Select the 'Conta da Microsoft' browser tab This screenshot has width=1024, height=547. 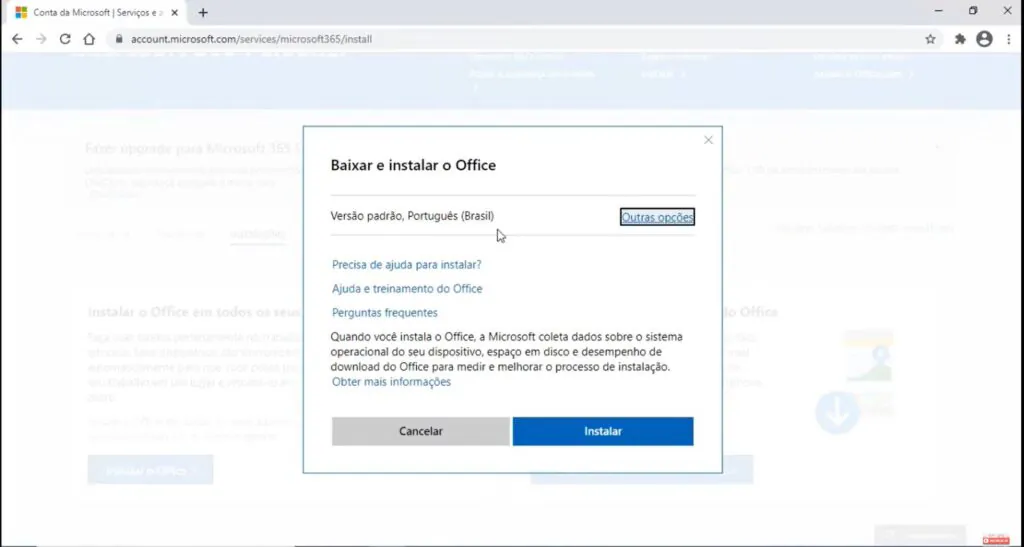pos(97,12)
